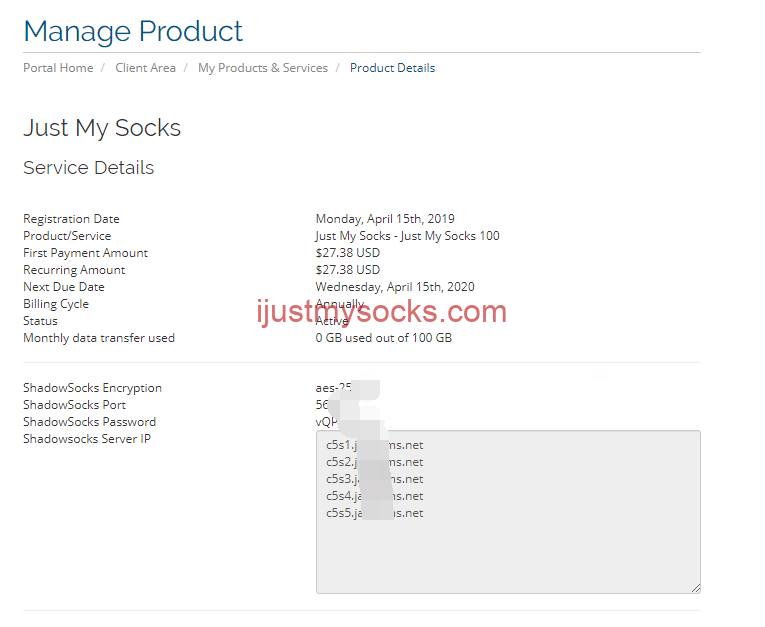The image size is (765, 627).
Task: Open My Products & Services breadcrumb
Action: [263, 68]
